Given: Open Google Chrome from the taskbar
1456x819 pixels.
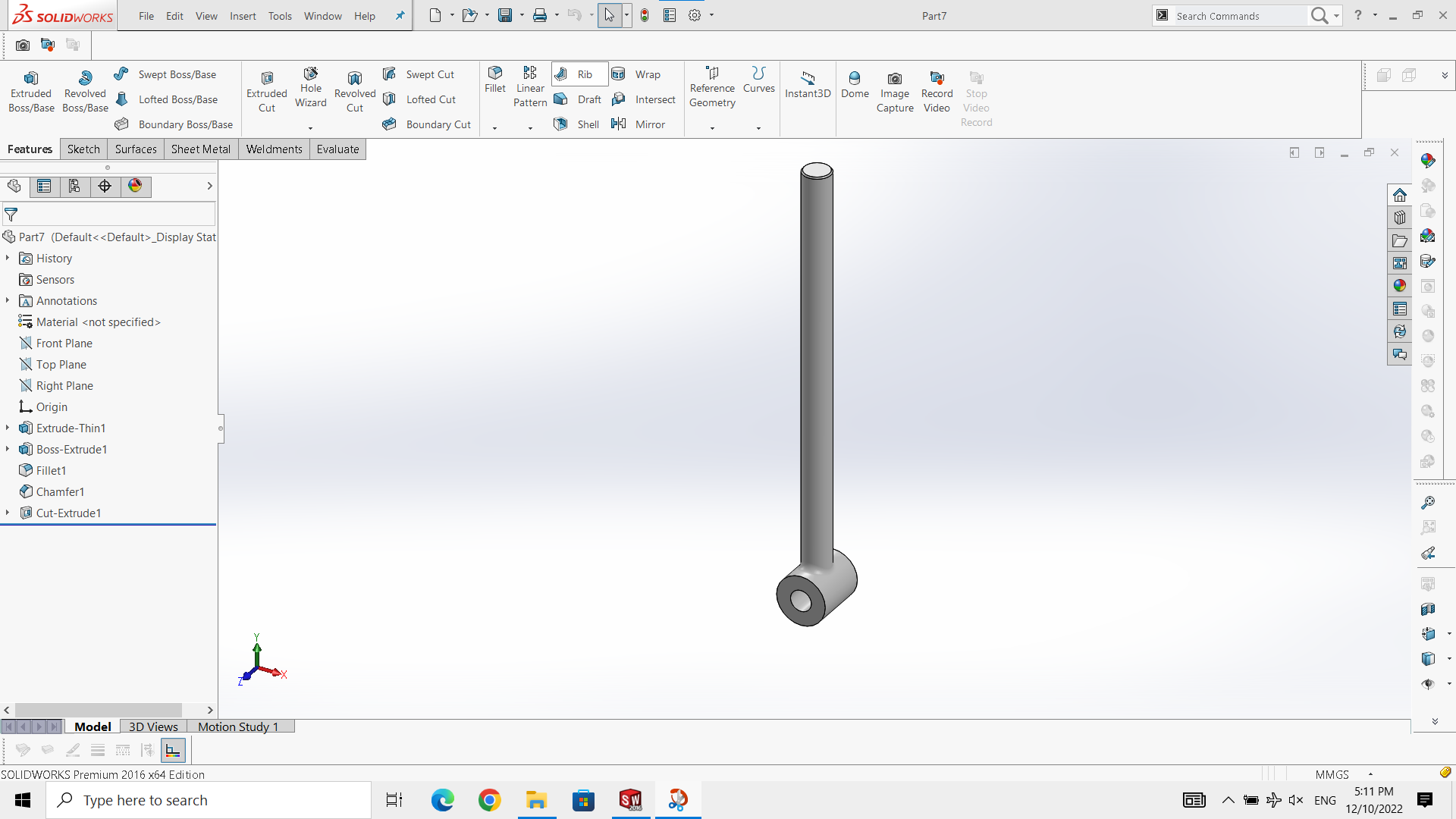Looking at the screenshot, I should pos(489,800).
